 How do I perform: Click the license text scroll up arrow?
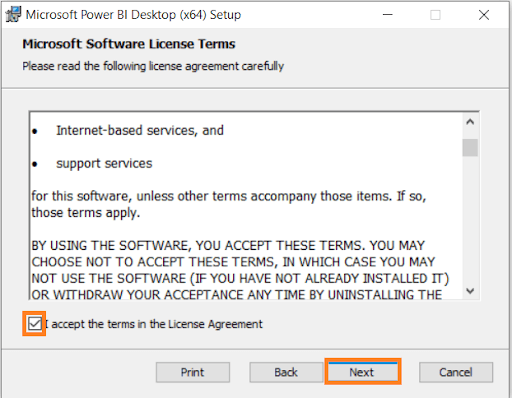click(x=470, y=122)
